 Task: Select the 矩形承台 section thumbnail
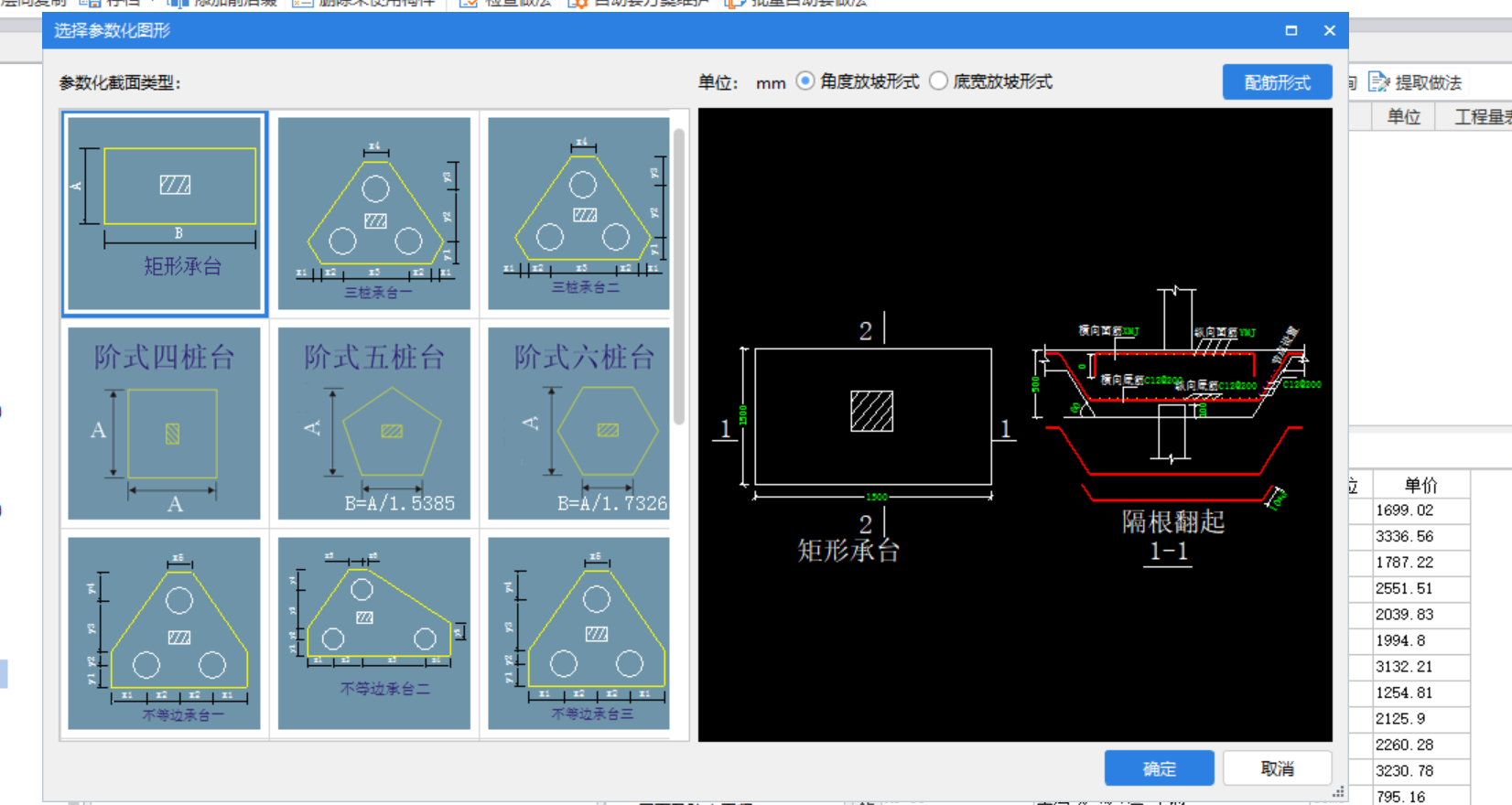165,214
